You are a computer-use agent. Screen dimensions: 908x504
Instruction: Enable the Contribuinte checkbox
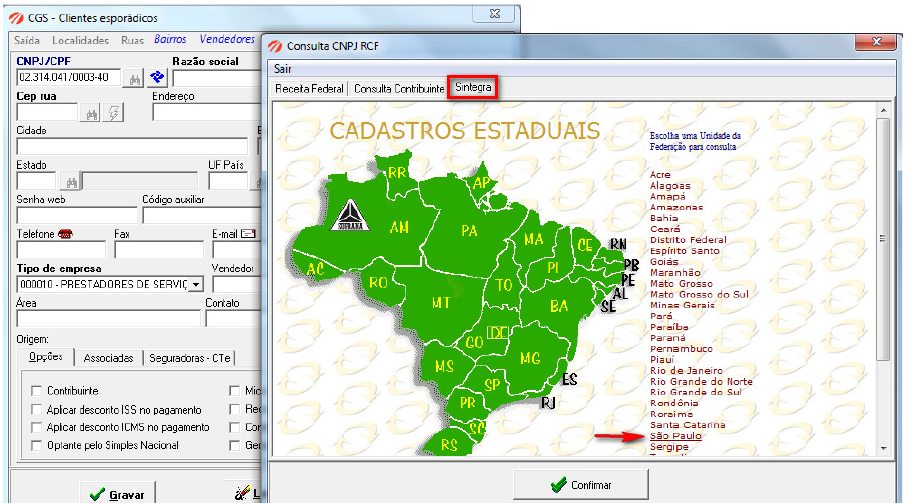coord(36,390)
